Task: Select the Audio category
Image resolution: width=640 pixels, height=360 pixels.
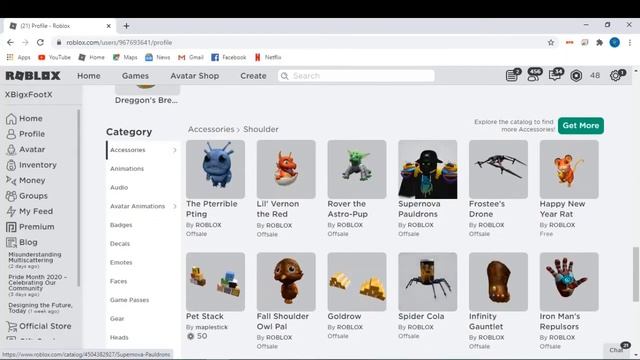Action: pyautogui.click(x=119, y=187)
